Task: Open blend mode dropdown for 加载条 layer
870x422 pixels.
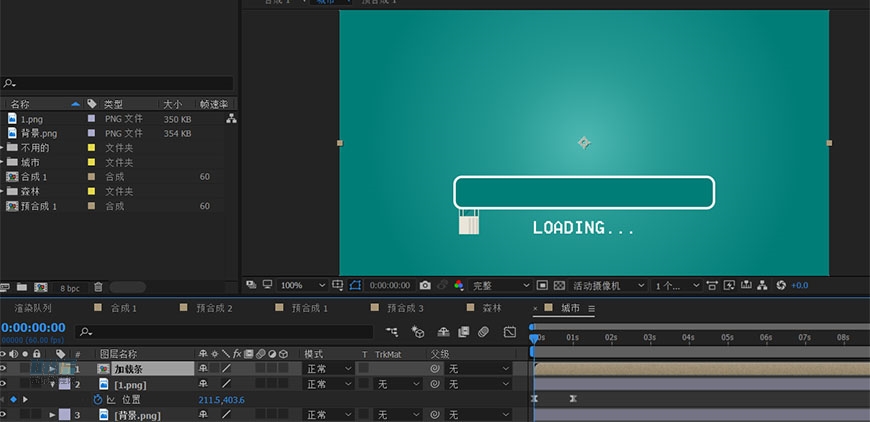Action: tap(328, 368)
